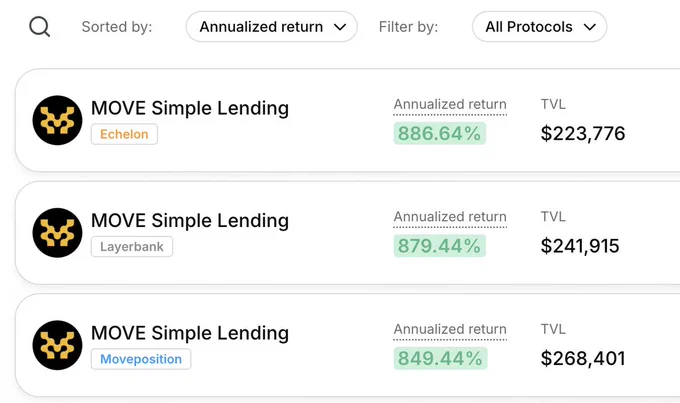Open Echelon MOVE Simple Lending title
The height and width of the screenshot is (403, 680).
[x=190, y=108]
